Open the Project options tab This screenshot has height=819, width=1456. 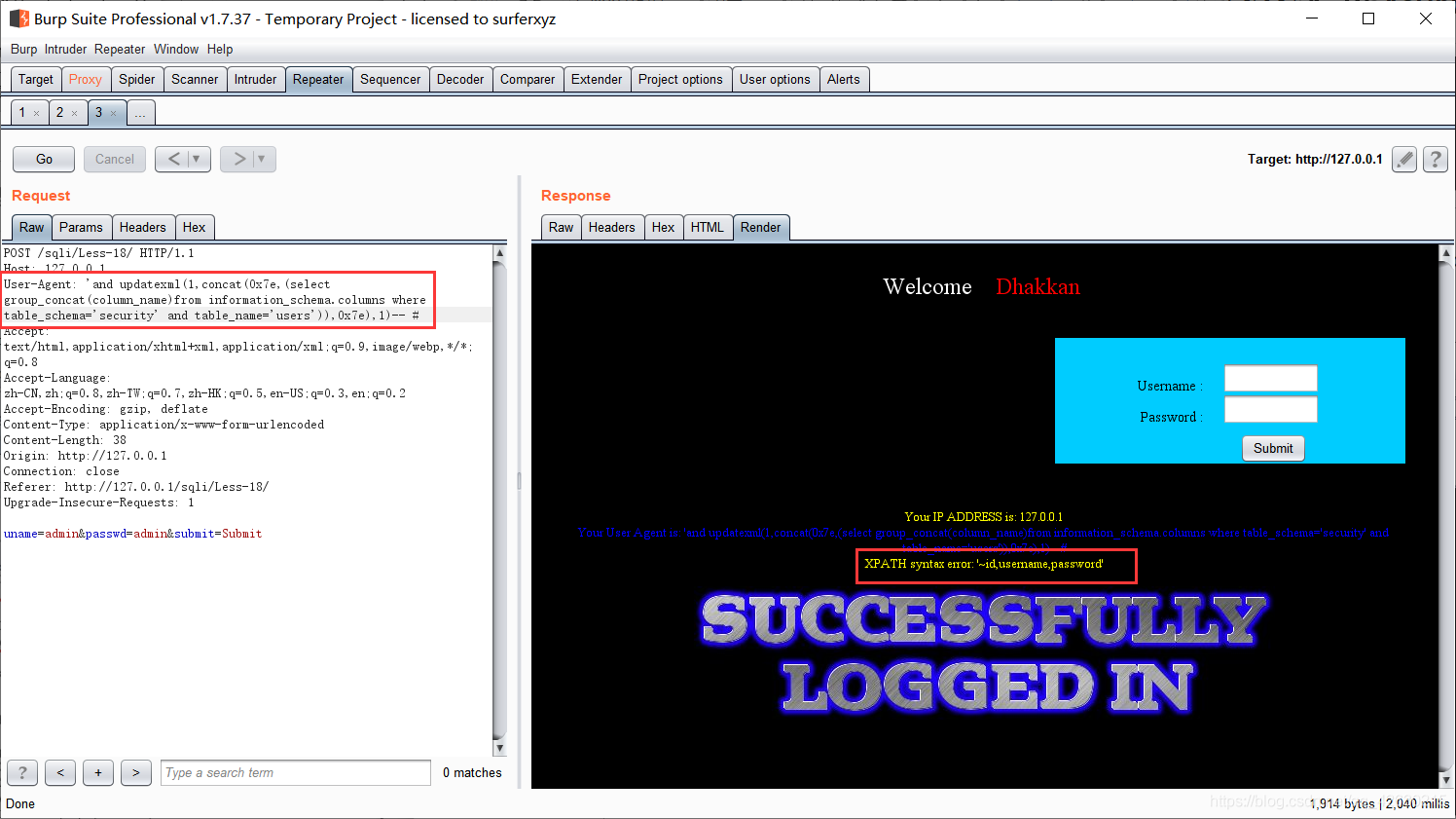tap(680, 79)
